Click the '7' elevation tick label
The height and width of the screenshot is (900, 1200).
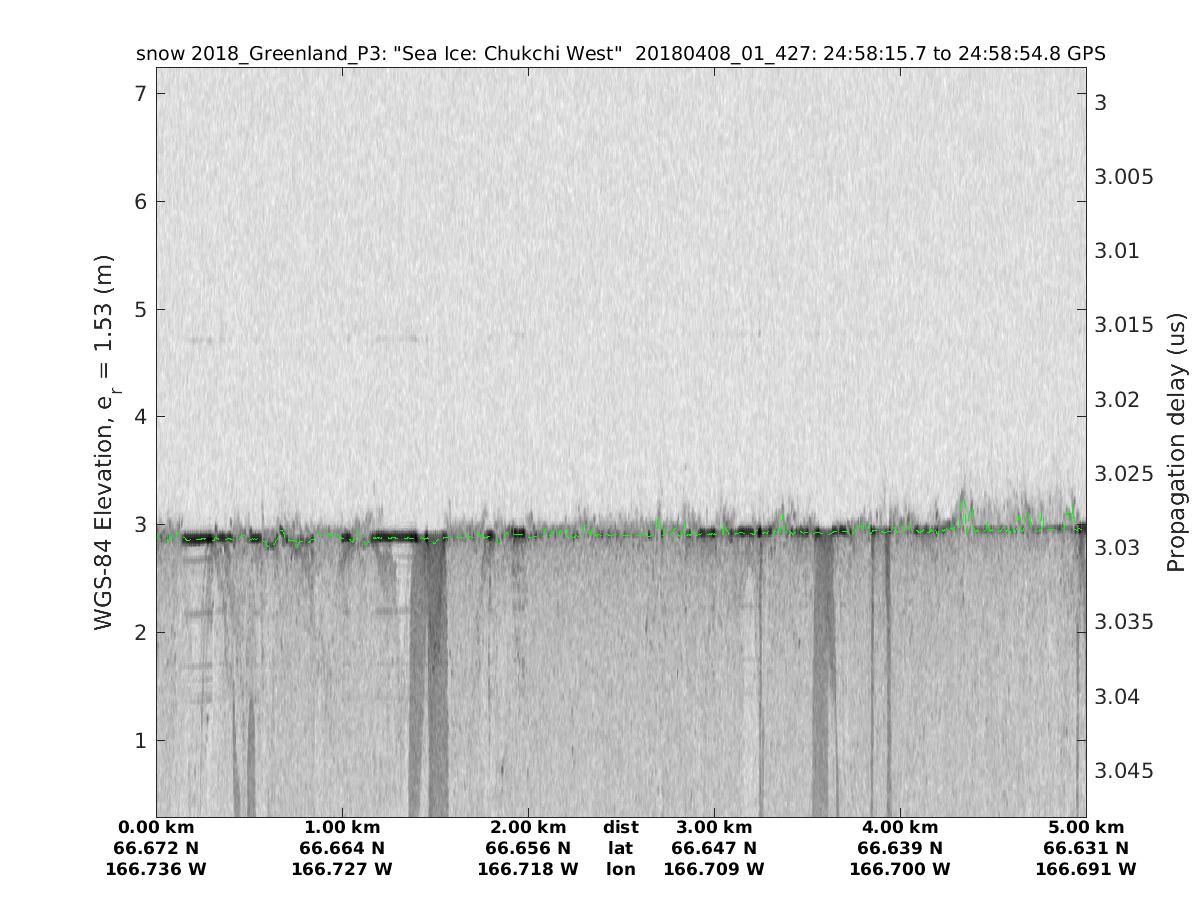[x=141, y=93]
